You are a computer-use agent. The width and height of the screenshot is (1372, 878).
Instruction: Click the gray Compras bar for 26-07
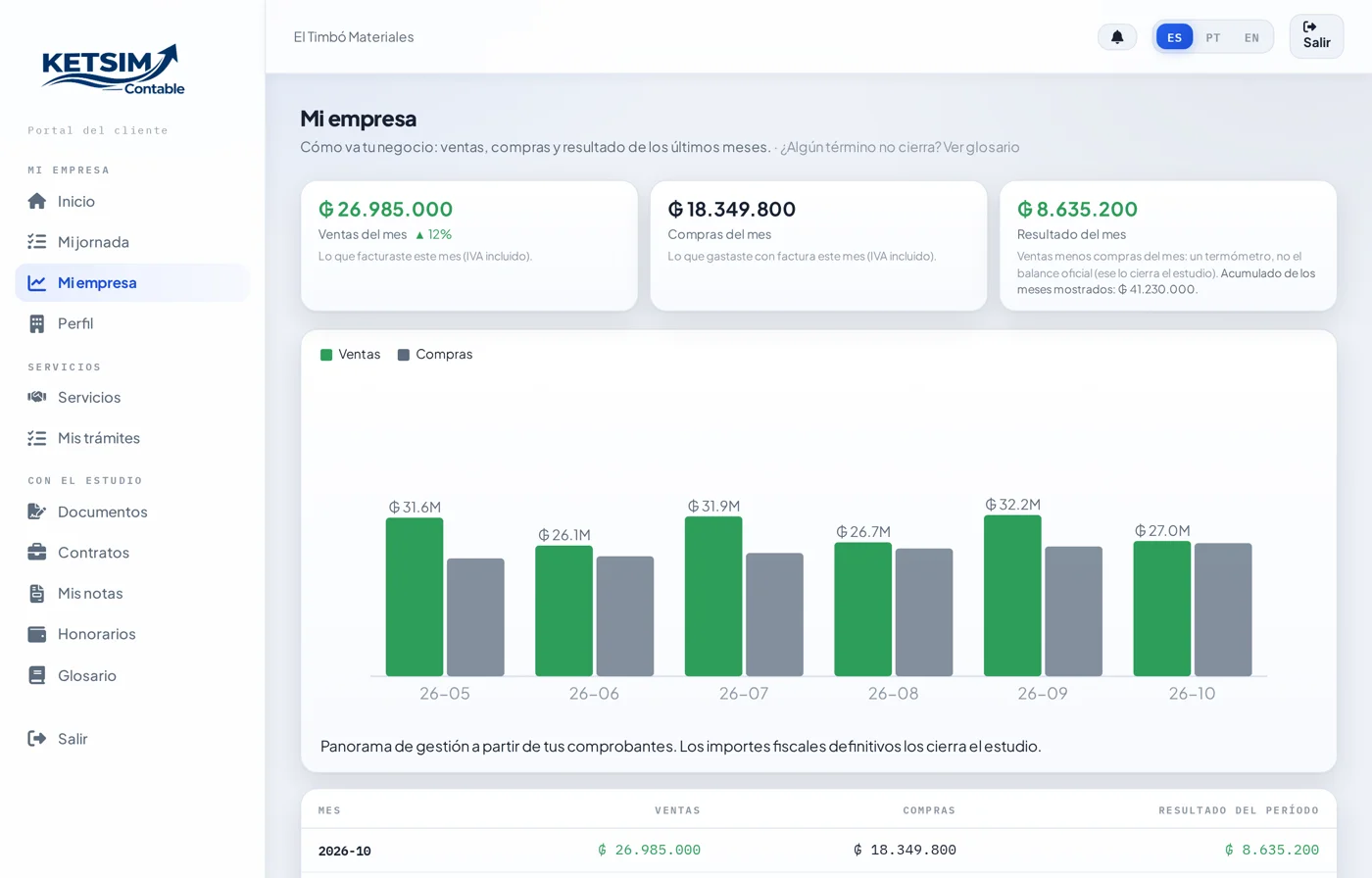pyautogui.click(x=774, y=614)
